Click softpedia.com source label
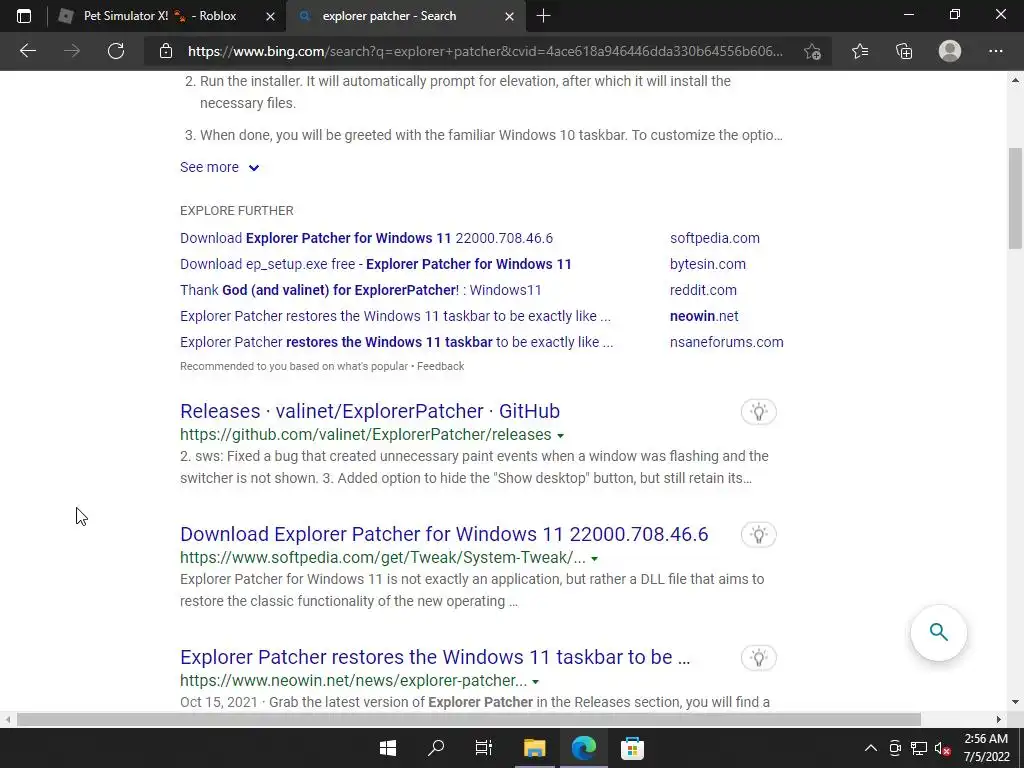This screenshot has height=768, width=1024. 714,238
